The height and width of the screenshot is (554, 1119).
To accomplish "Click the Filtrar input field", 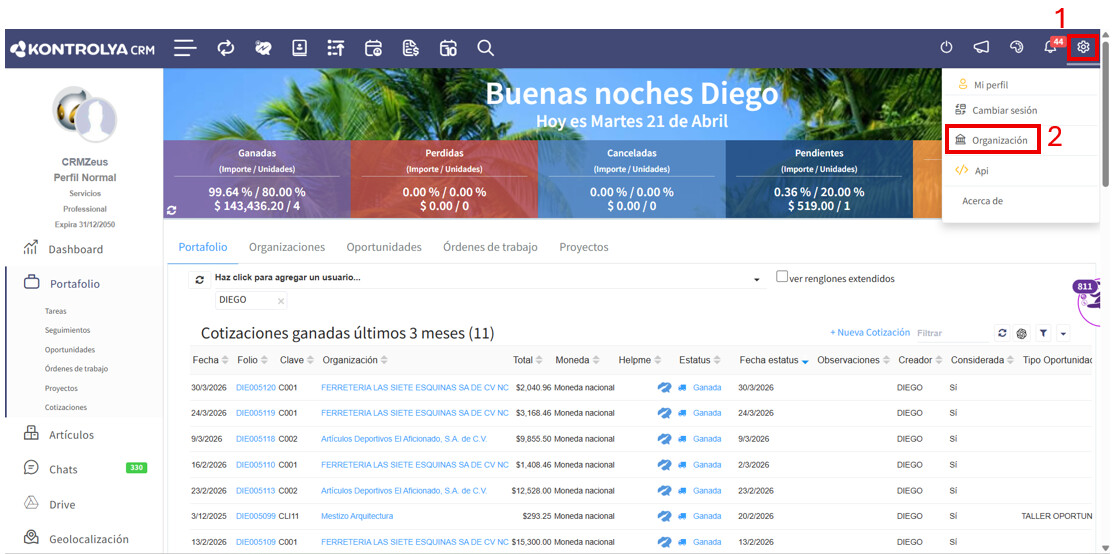I will tap(950, 333).
